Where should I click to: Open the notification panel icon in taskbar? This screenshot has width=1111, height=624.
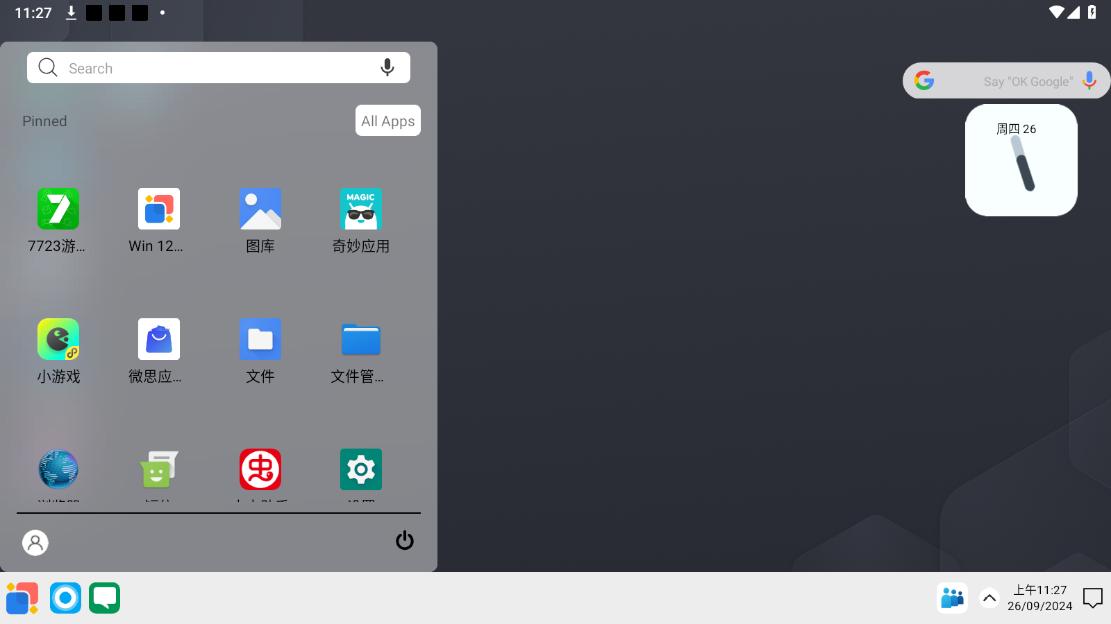pyautogui.click(x=1093, y=598)
